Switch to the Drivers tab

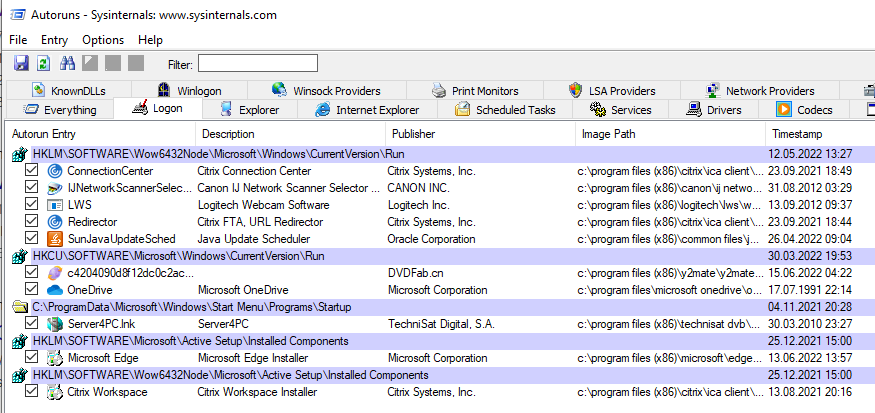[714, 110]
